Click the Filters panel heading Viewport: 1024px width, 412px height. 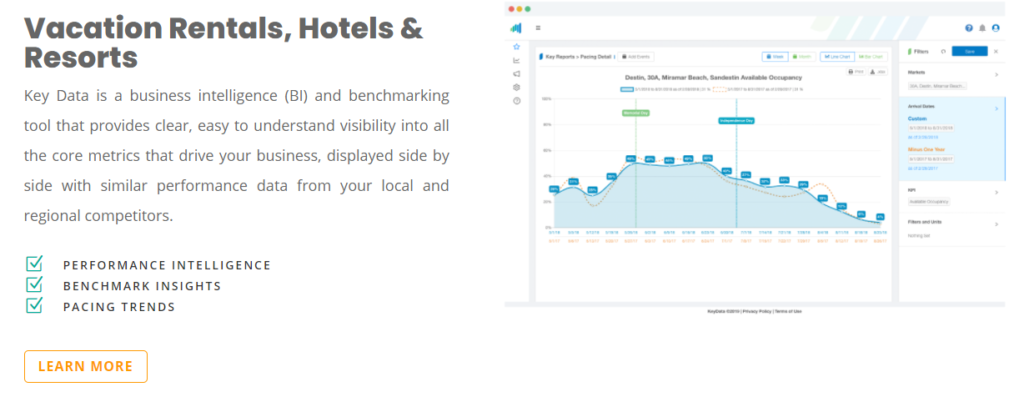921,51
